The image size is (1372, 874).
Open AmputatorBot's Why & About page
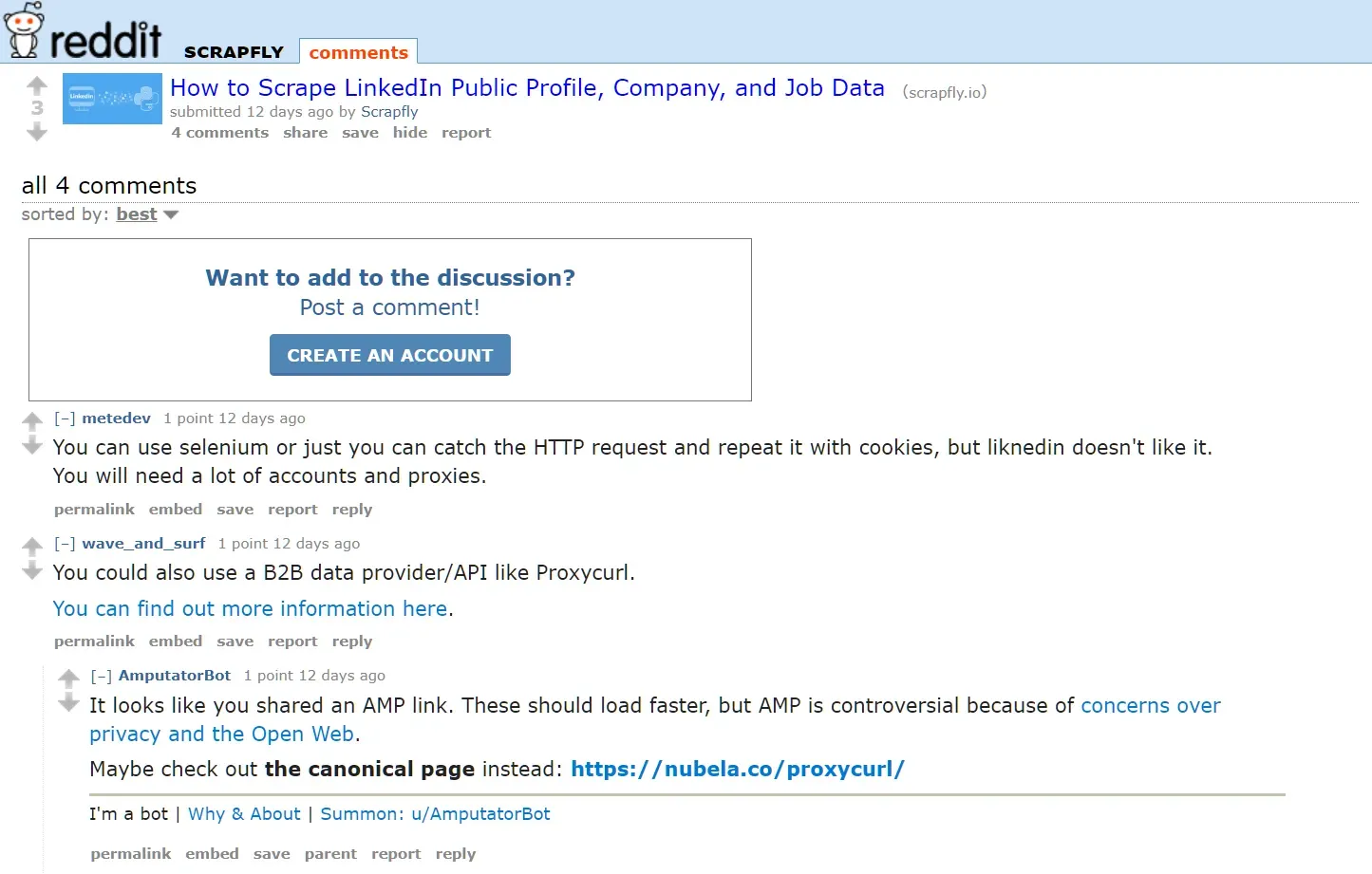click(x=244, y=813)
